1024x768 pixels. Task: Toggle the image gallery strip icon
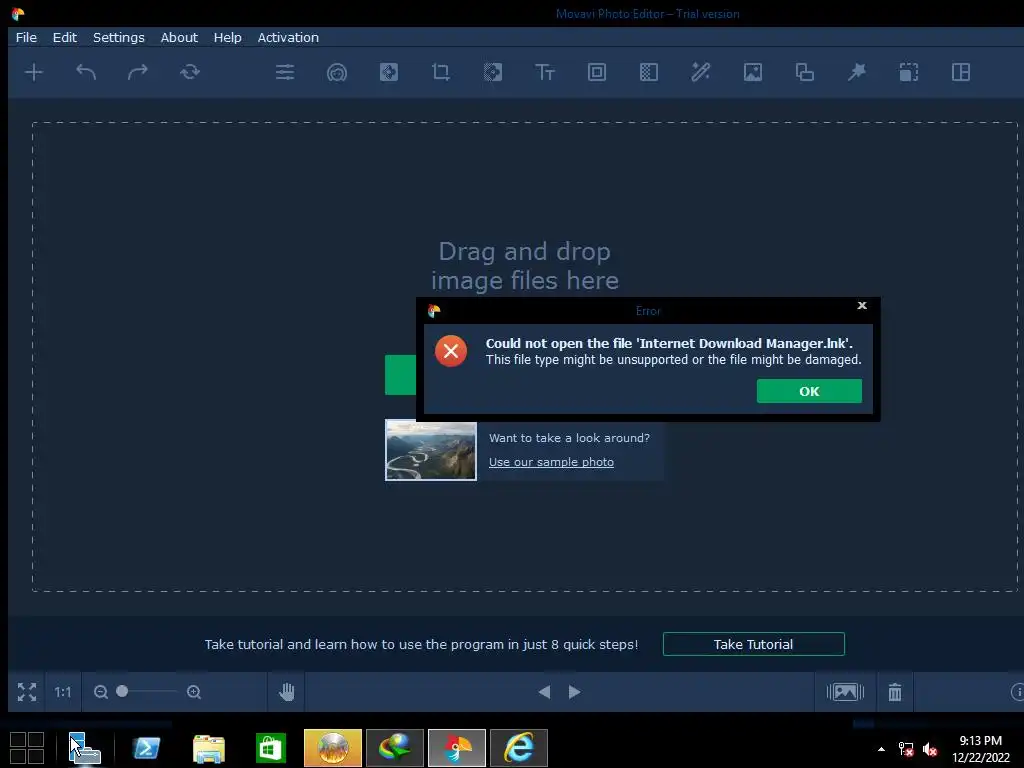click(x=845, y=692)
